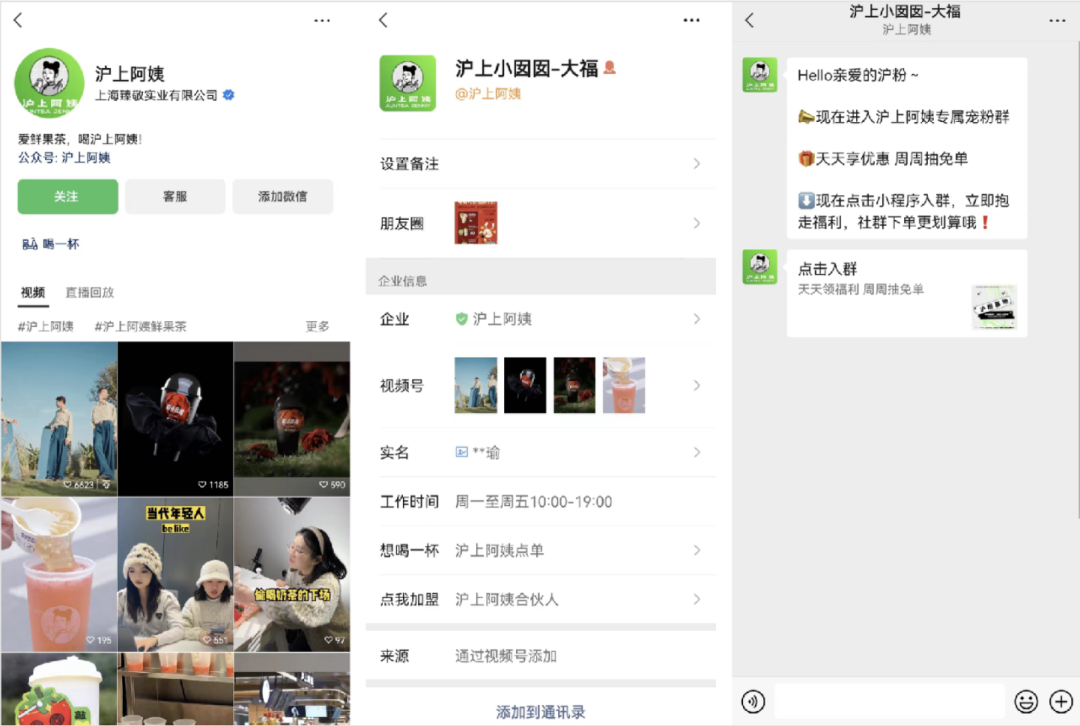This screenshot has height=726, width=1080.
Task: Tap the last 视频号 preview with the peach drink
Action: (x=624, y=385)
